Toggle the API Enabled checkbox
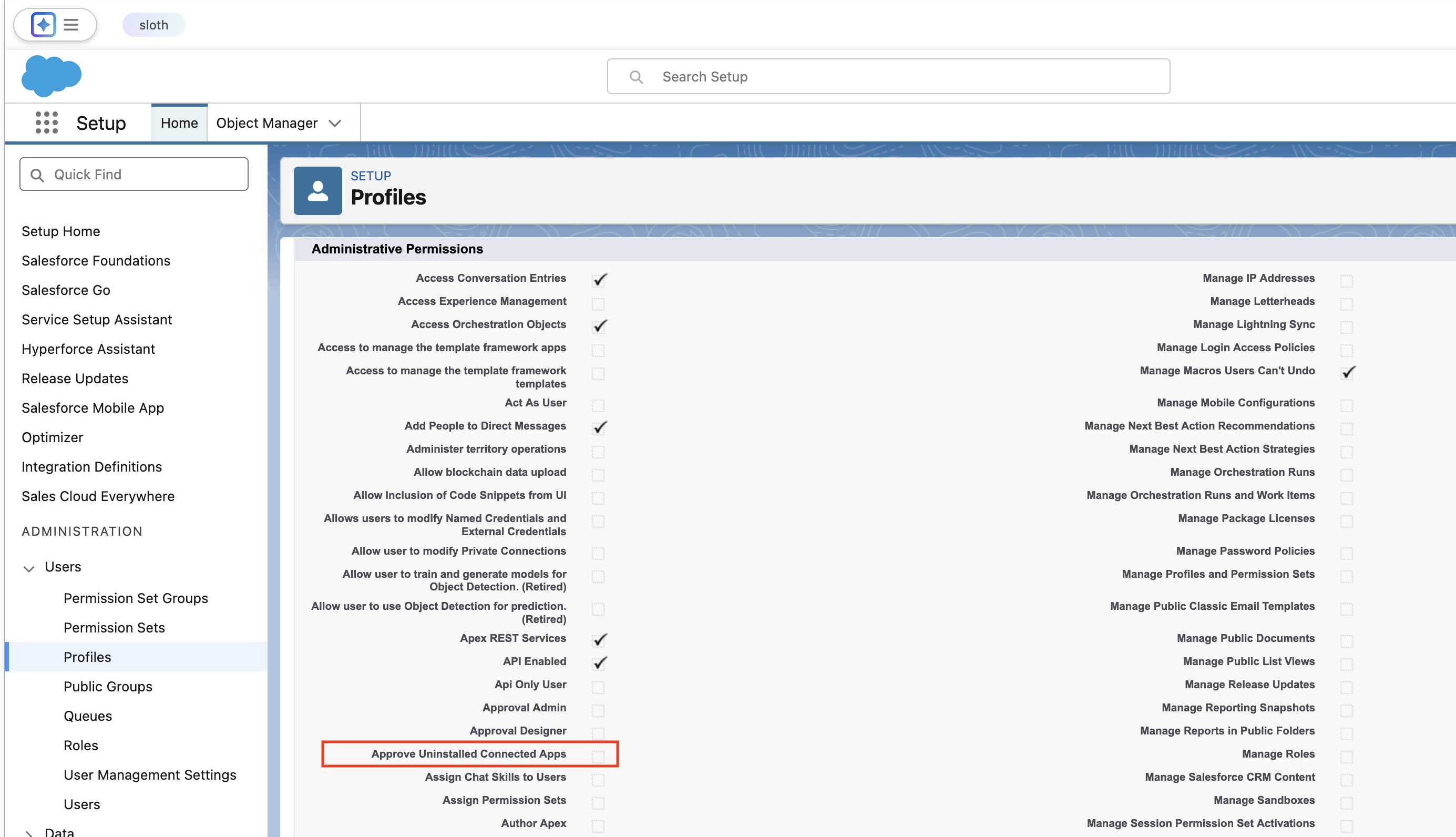This screenshot has width=1456, height=837. [599, 663]
